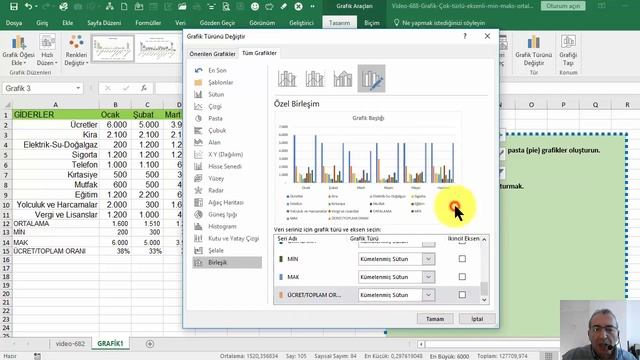This screenshot has height=360, width=640.
Task: Toggle secondary axis checkbox for MIN series
Action: [462, 259]
